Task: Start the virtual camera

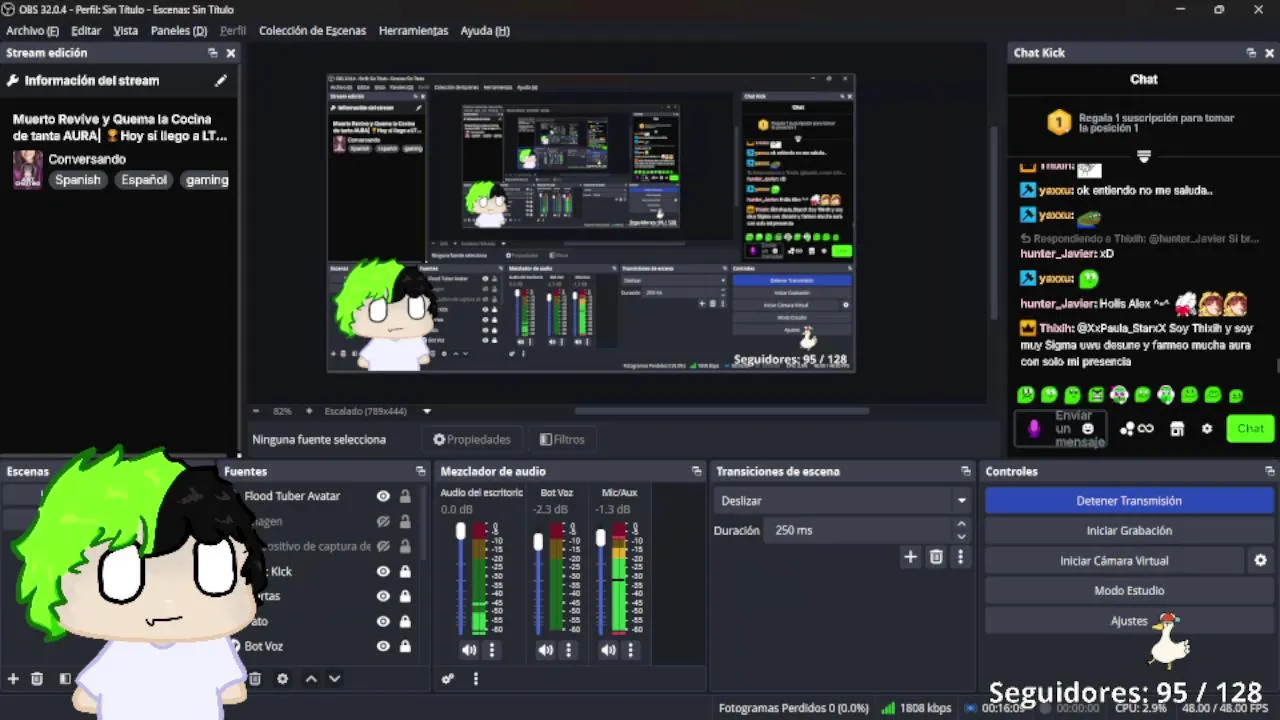Action: [1114, 561]
